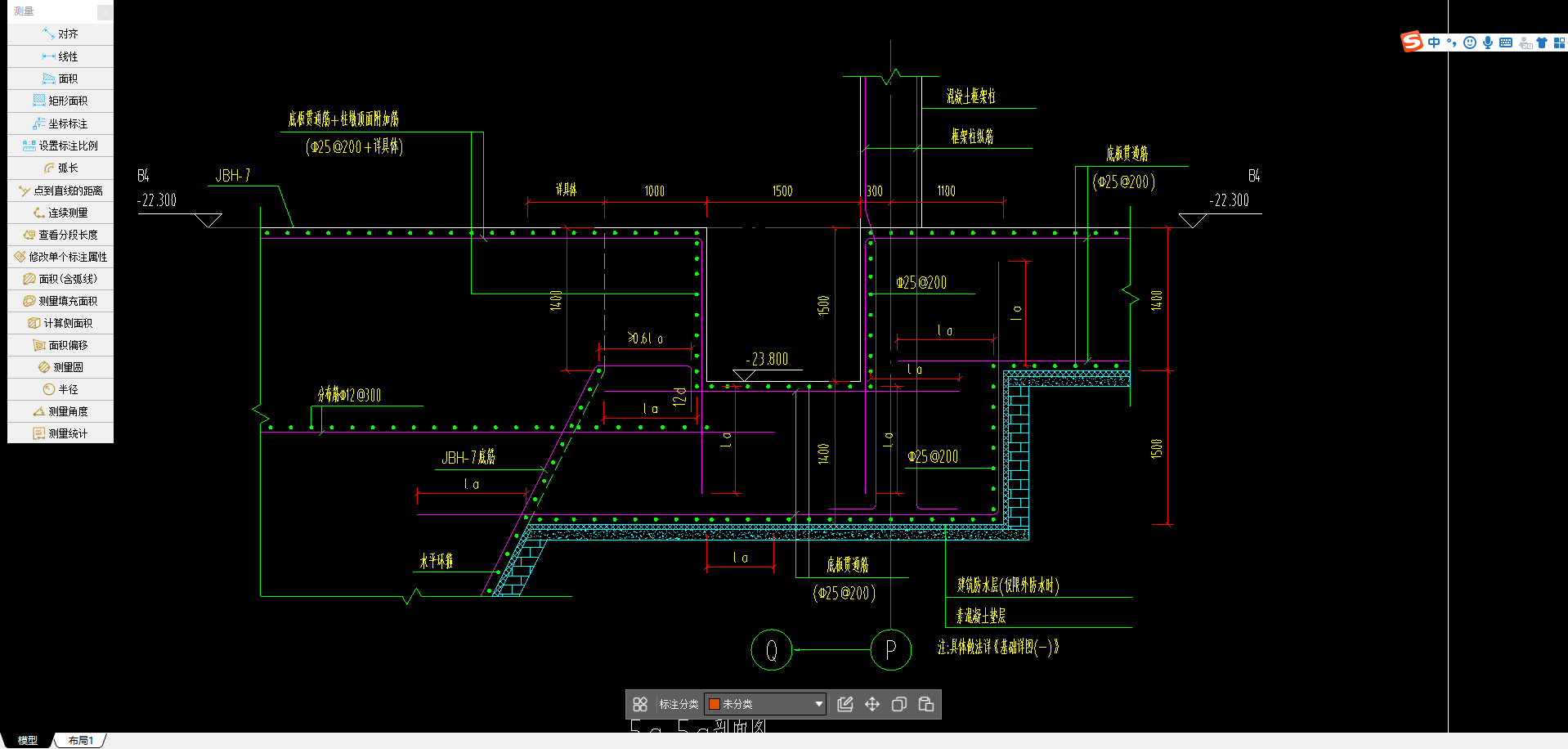Viewport: 1568px width, 749px height.
Task: Click the 1500 horizontal dimension text
Action: click(x=782, y=191)
